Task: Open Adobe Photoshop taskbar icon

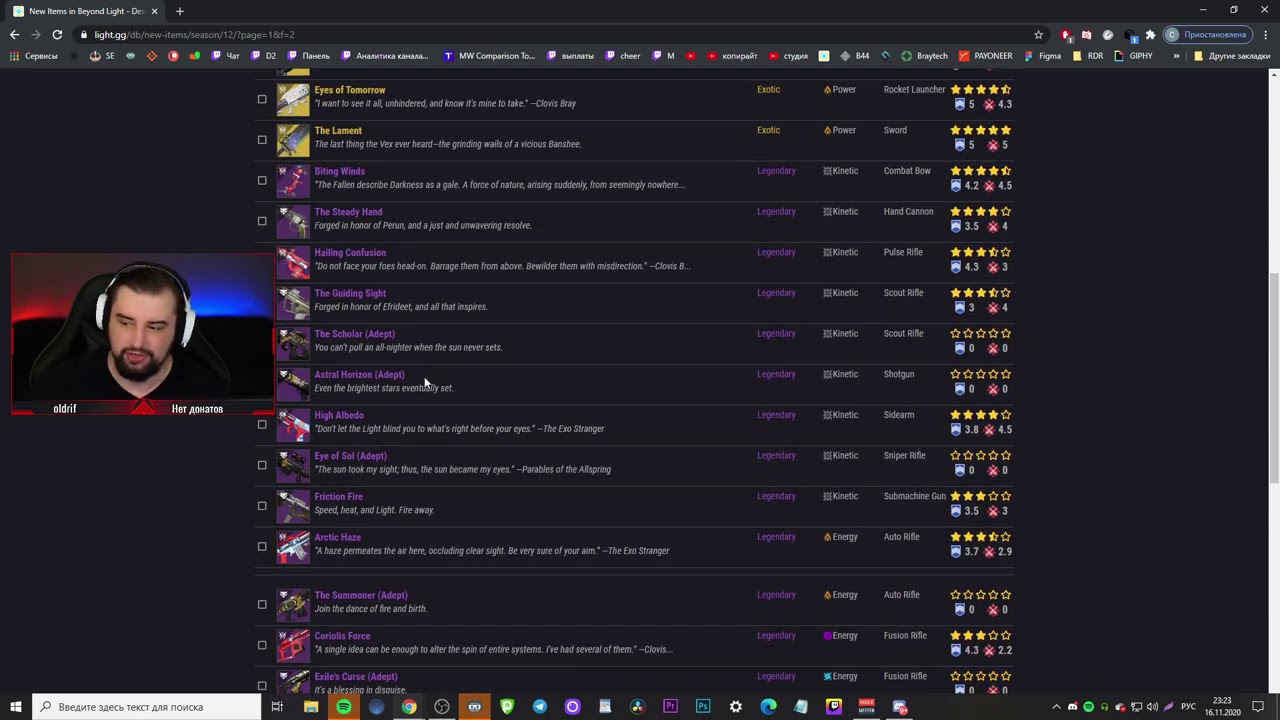Action: (703, 707)
